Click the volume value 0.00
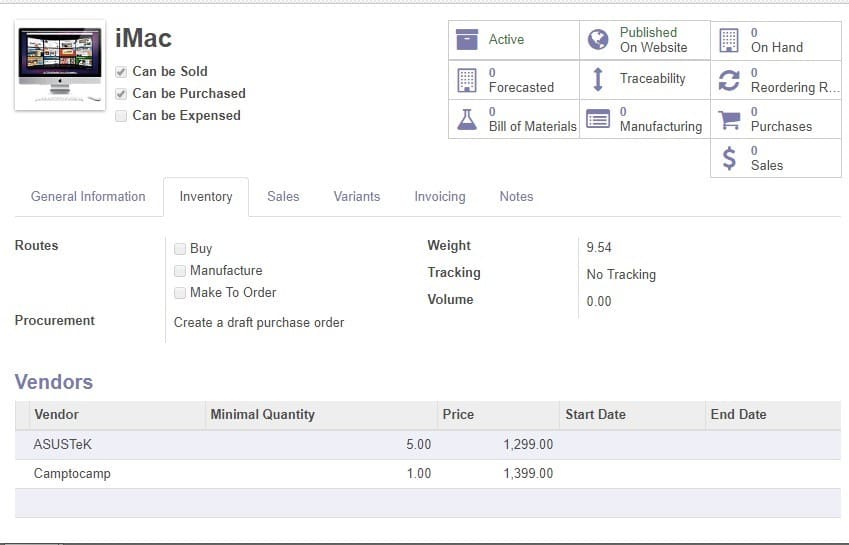 tap(599, 301)
